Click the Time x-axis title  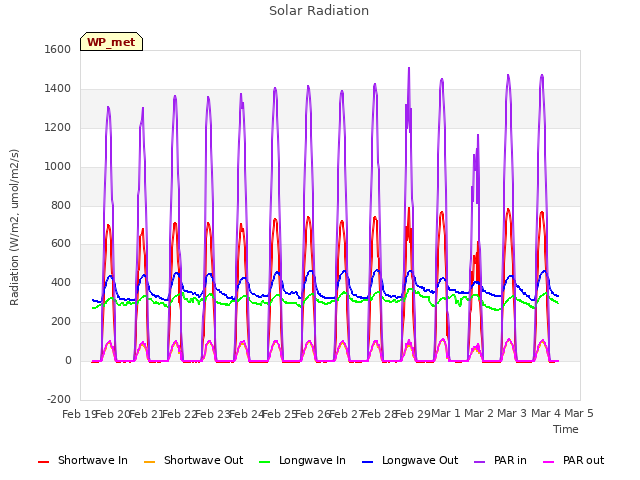click(x=566, y=429)
